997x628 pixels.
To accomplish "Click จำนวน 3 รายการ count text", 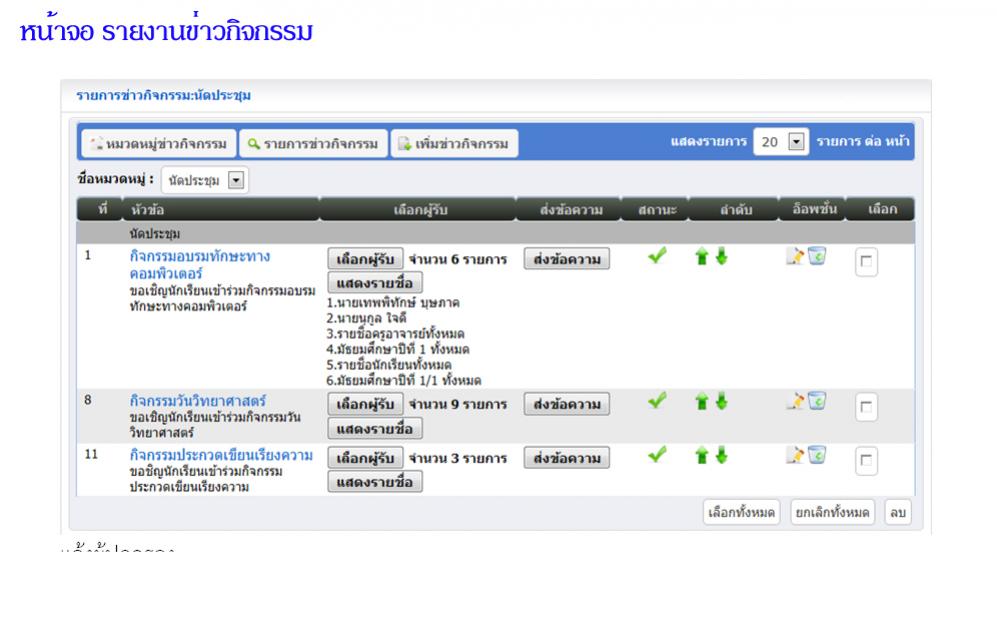I will point(458,458).
